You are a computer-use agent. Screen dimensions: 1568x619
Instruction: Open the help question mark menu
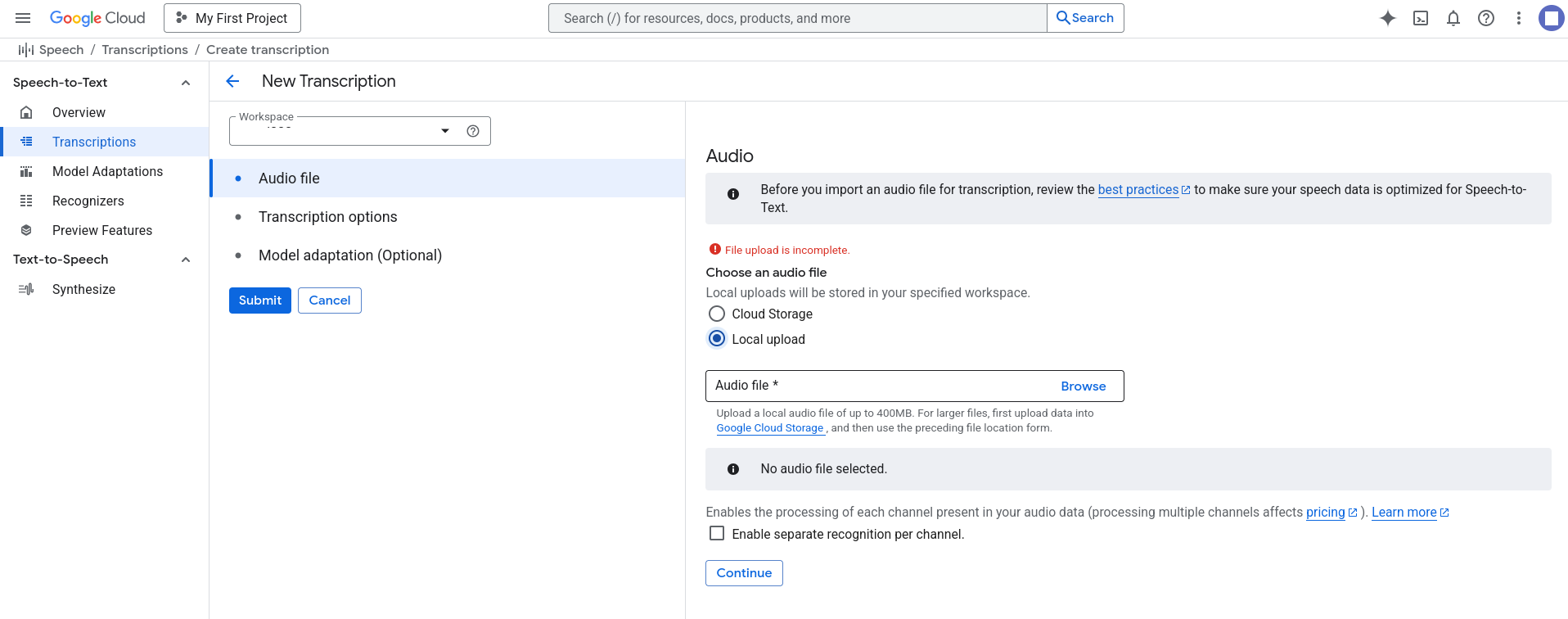click(1486, 18)
